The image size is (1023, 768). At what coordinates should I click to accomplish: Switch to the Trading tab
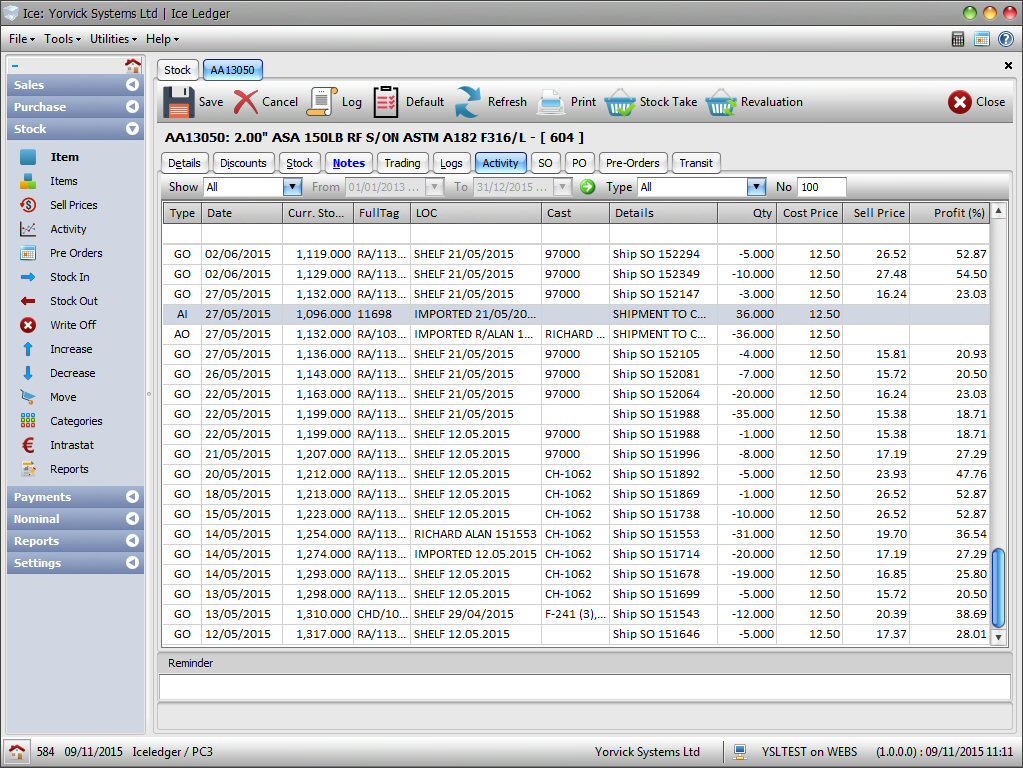[x=402, y=163]
